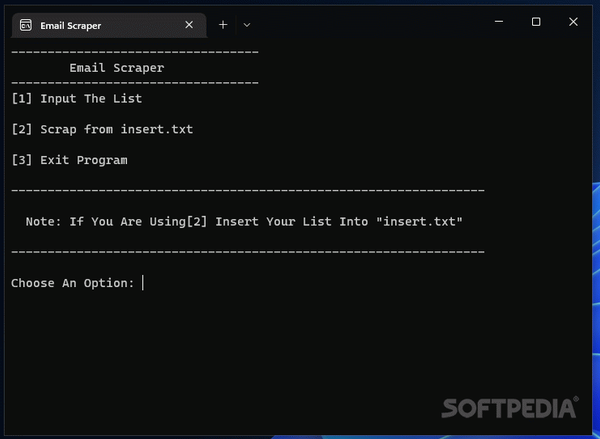The width and height of the screenshot is (600, 439).
Task: Click the empty title bar drag area
Action: pos(370,22)
